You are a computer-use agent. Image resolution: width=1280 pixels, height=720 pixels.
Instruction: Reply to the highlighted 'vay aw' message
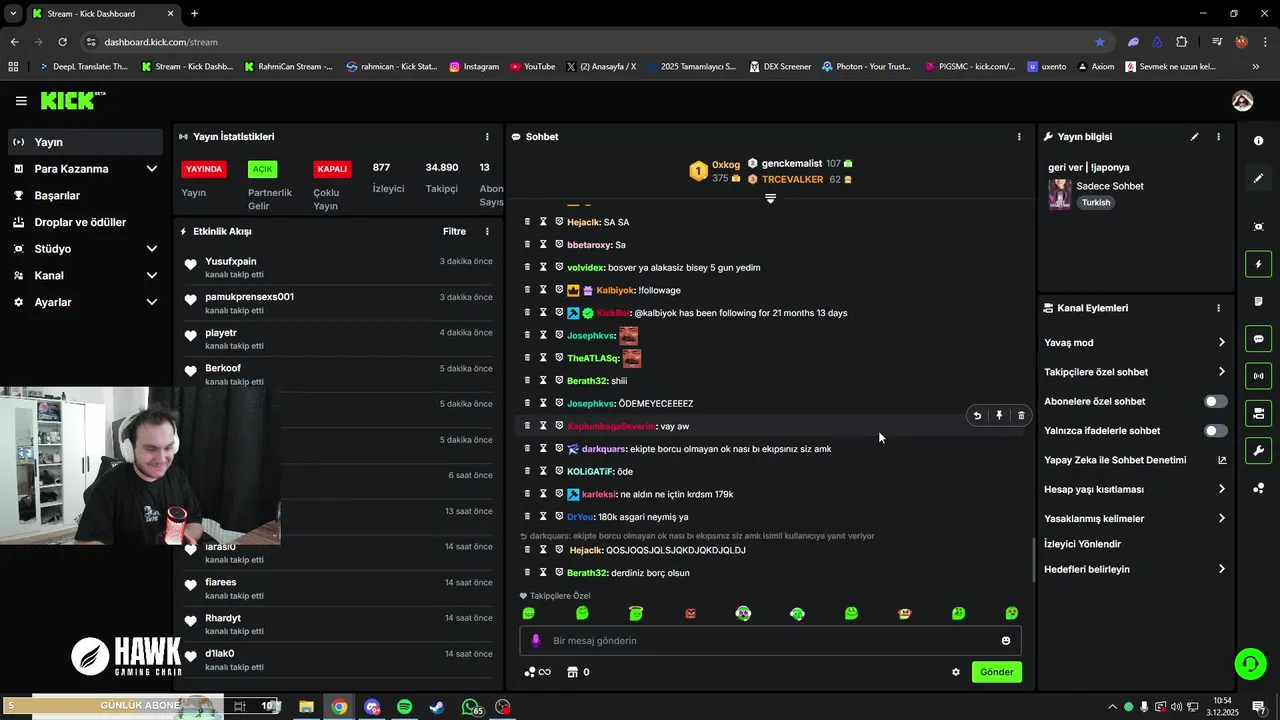tap(977, 415)
